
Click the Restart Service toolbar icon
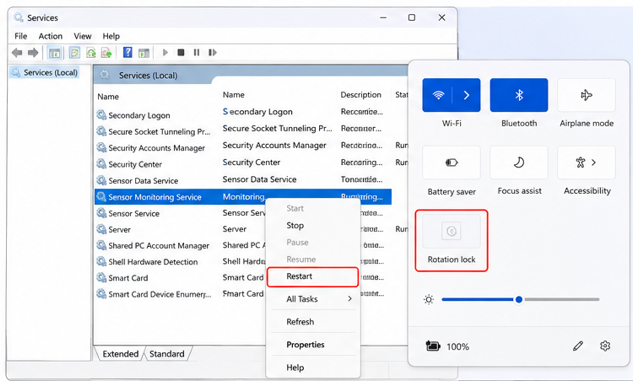click(212, 52)
